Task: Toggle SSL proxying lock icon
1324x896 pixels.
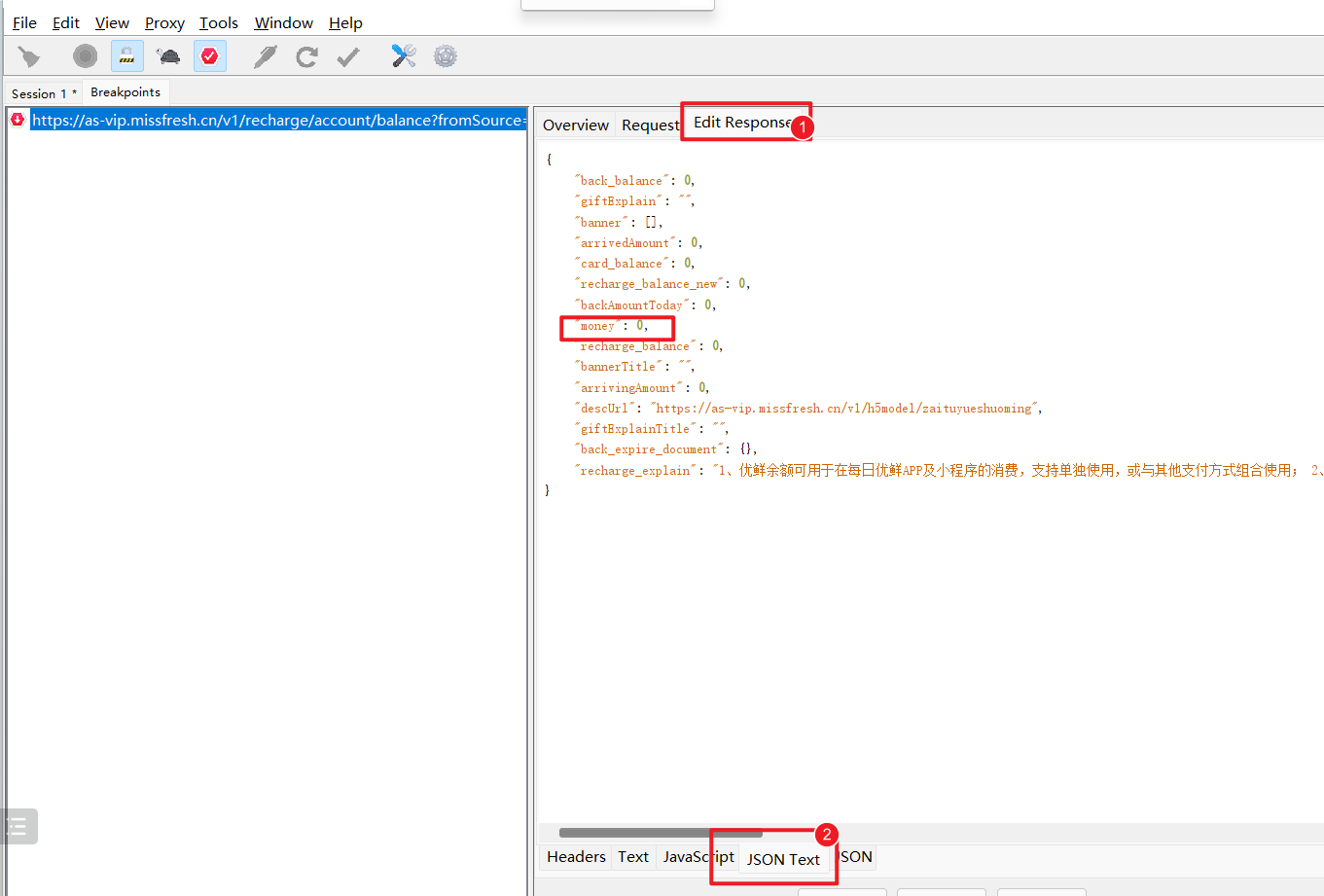Action: coord(126,56)
